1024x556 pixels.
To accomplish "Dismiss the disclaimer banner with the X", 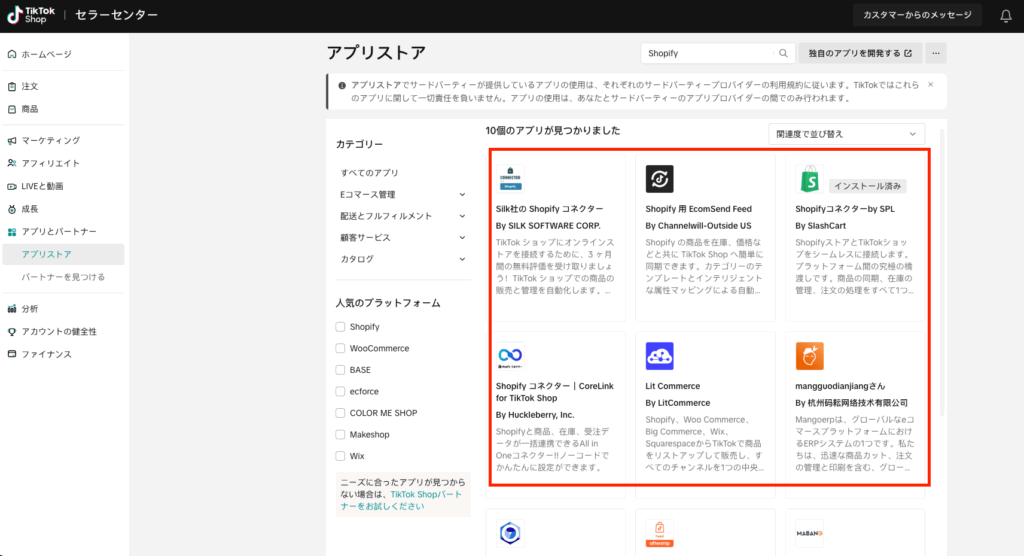I will click(x=931, y=85).
